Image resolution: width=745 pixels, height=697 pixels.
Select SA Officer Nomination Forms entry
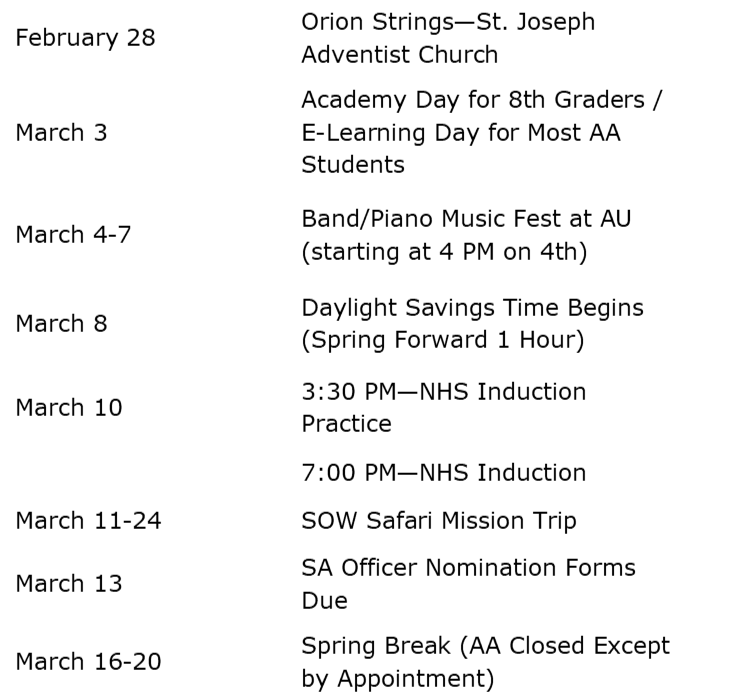468,567
